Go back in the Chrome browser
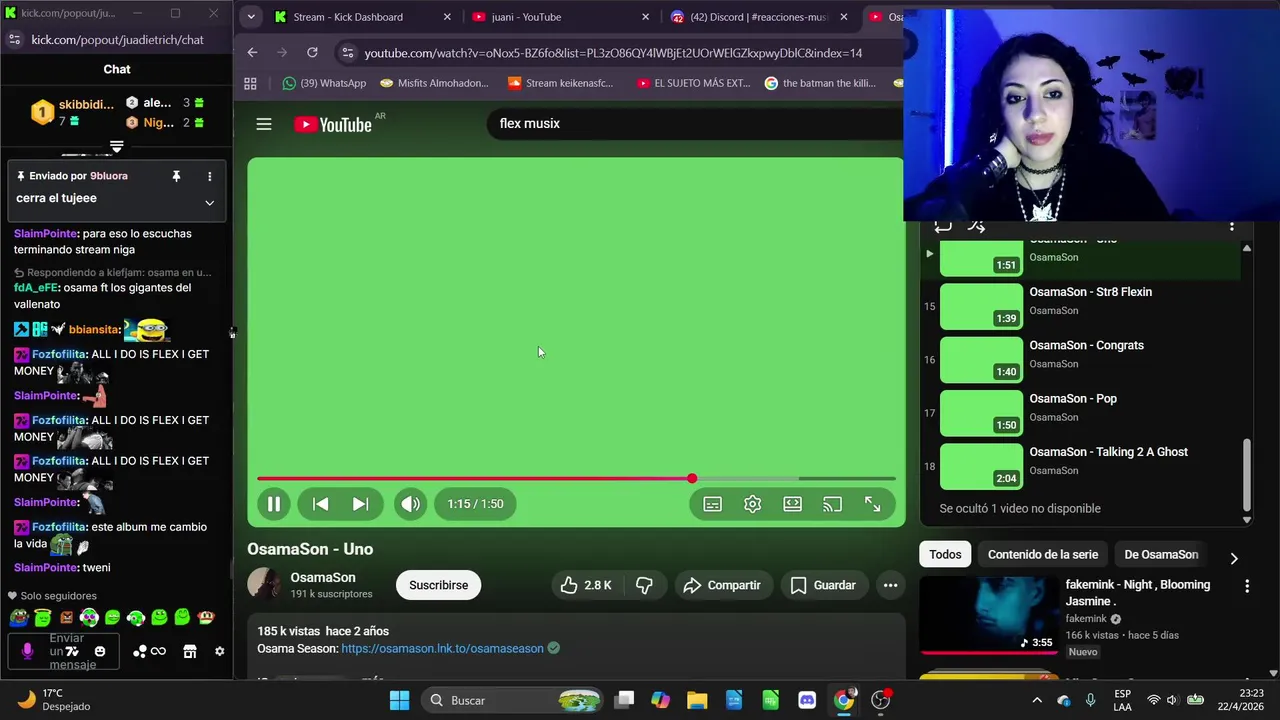1280x720 pixels. coord(252,53)
